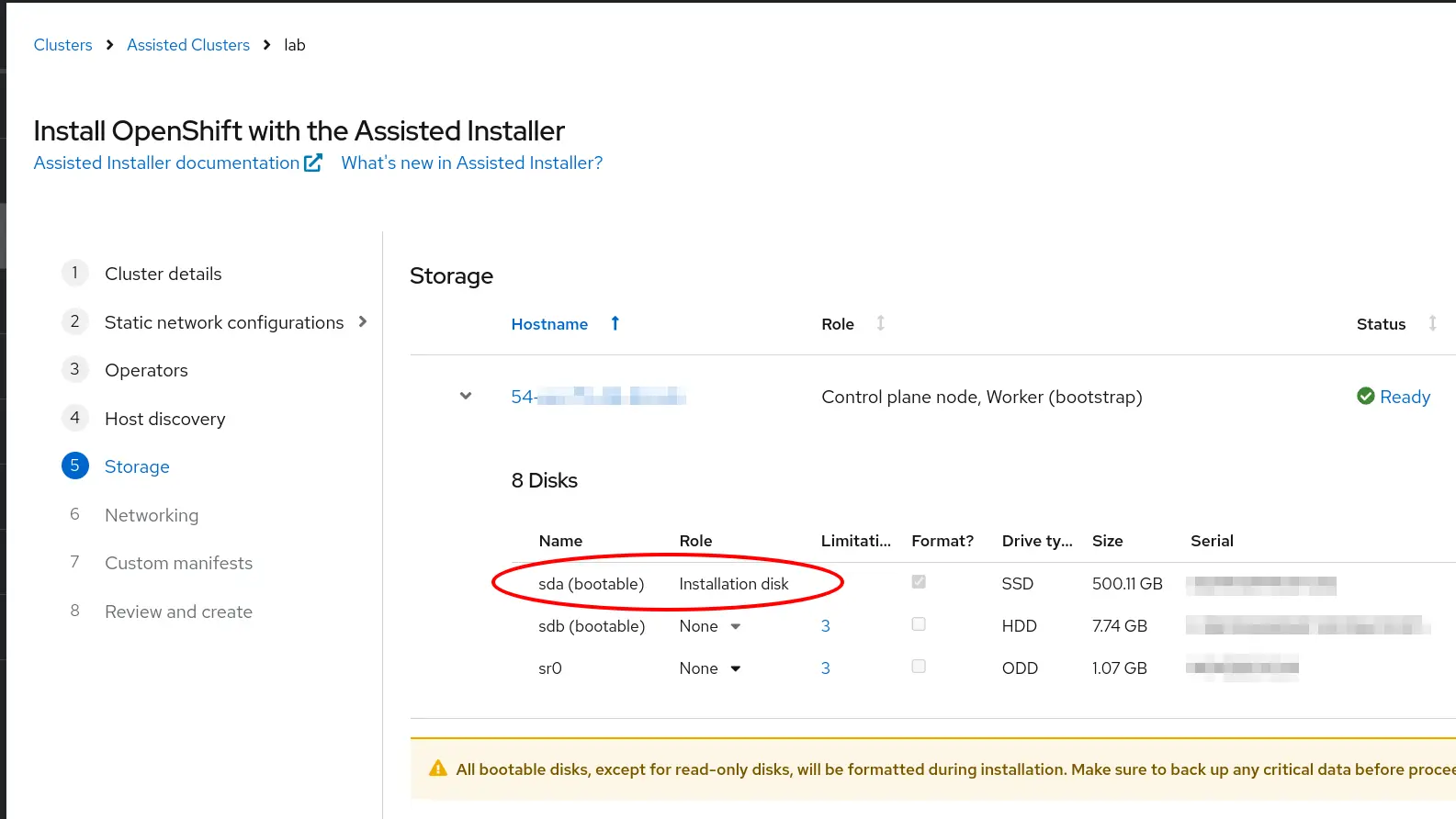Open What's new in Assisted Installer
The width and height of the screenshot is (1456, 819).
click(472, 163)
